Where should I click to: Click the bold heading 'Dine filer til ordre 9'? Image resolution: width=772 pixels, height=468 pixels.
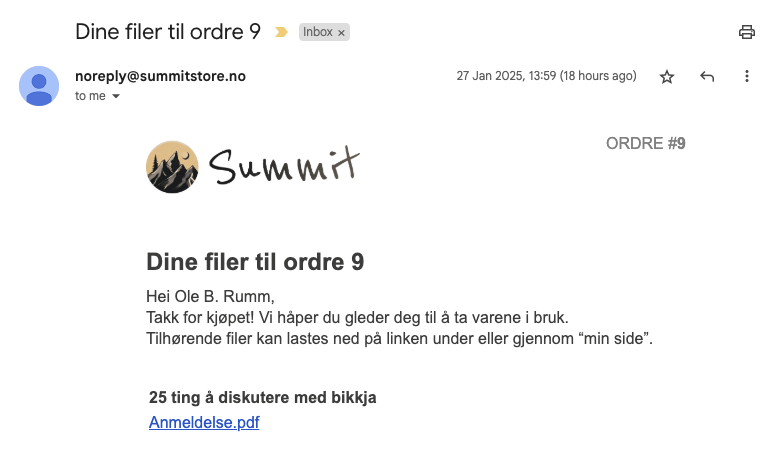[255, 262]
